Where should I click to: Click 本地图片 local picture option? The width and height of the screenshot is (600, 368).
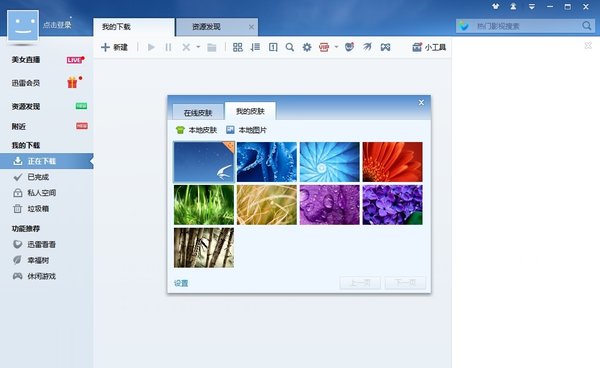point(246,130)
